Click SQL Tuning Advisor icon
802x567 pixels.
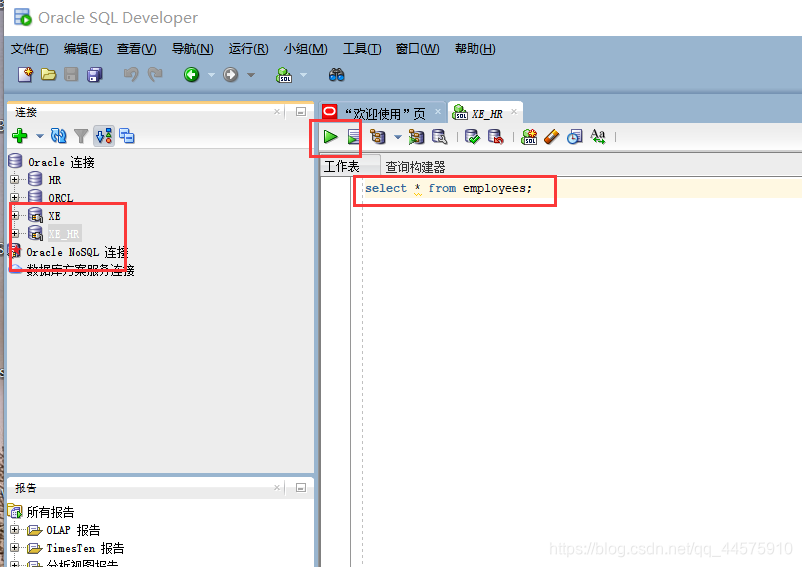[439, 137]
